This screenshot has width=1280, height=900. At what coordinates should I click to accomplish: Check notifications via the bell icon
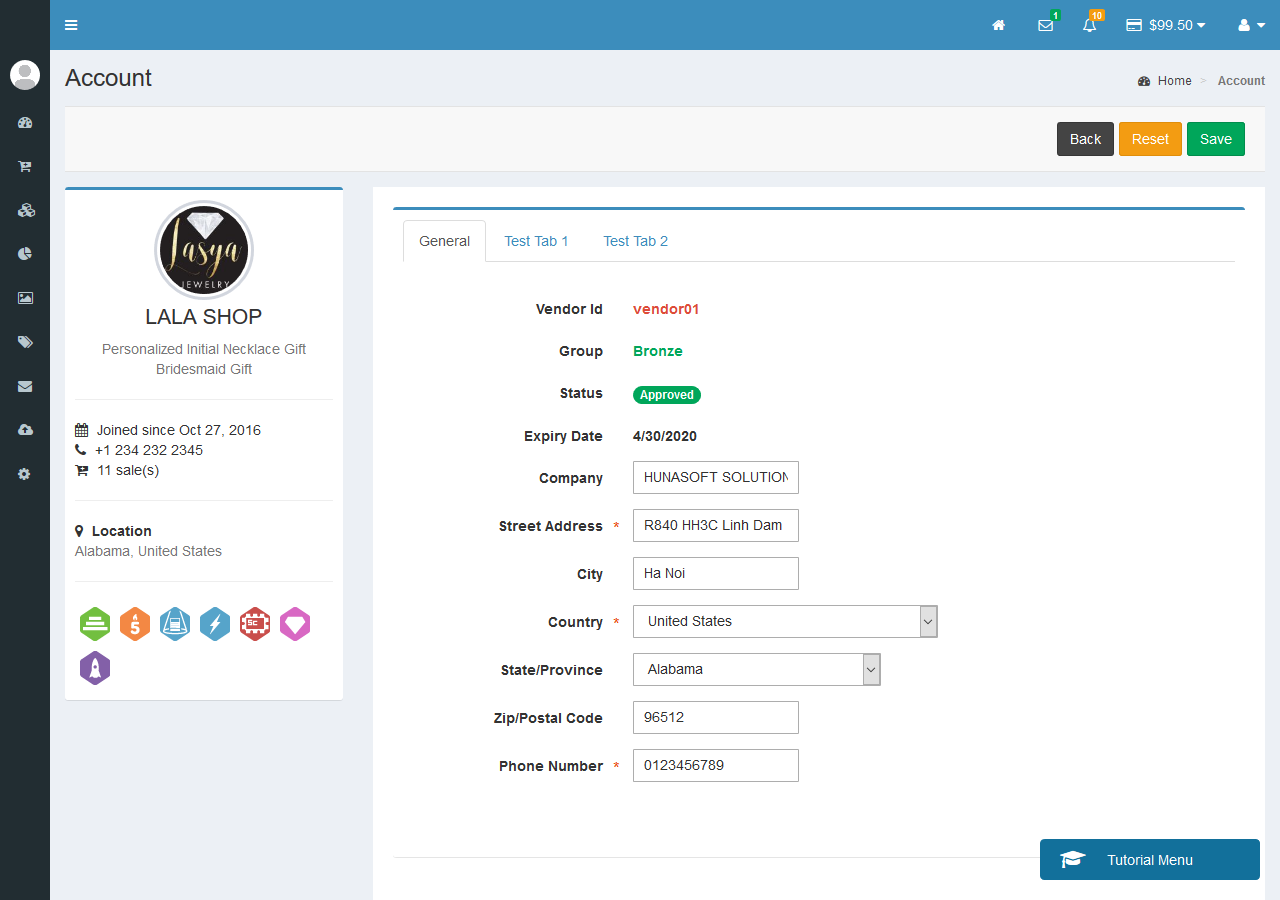(1089, 24)
